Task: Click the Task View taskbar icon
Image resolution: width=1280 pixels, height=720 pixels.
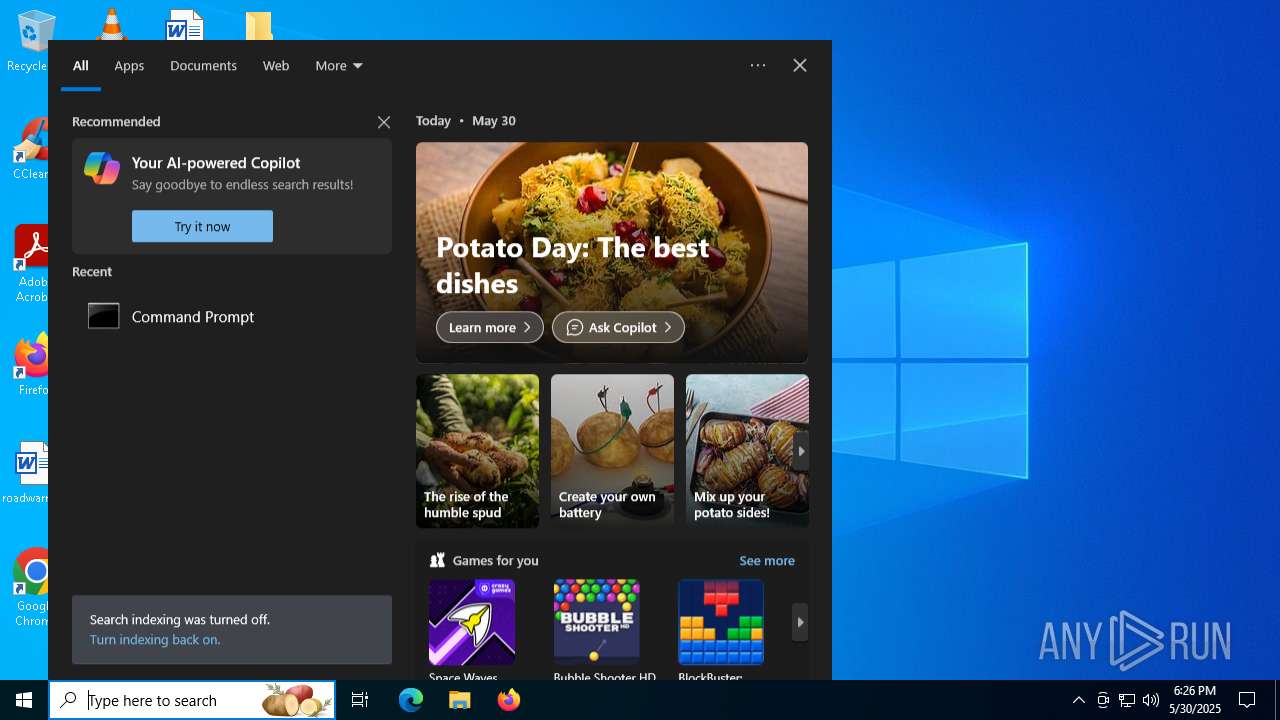Action: coord(360,700)
